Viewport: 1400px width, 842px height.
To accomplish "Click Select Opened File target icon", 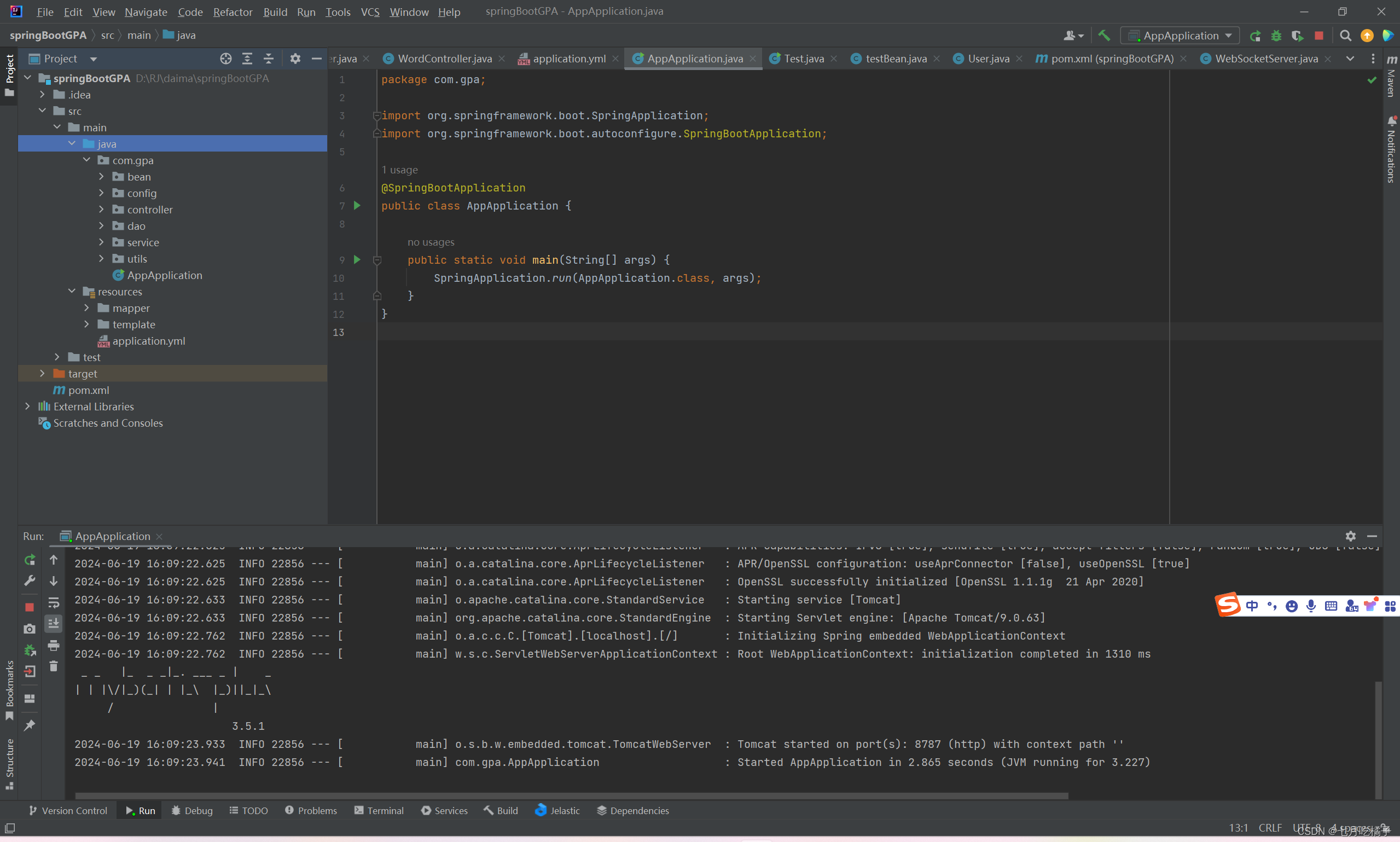I will tap(226, 59).
